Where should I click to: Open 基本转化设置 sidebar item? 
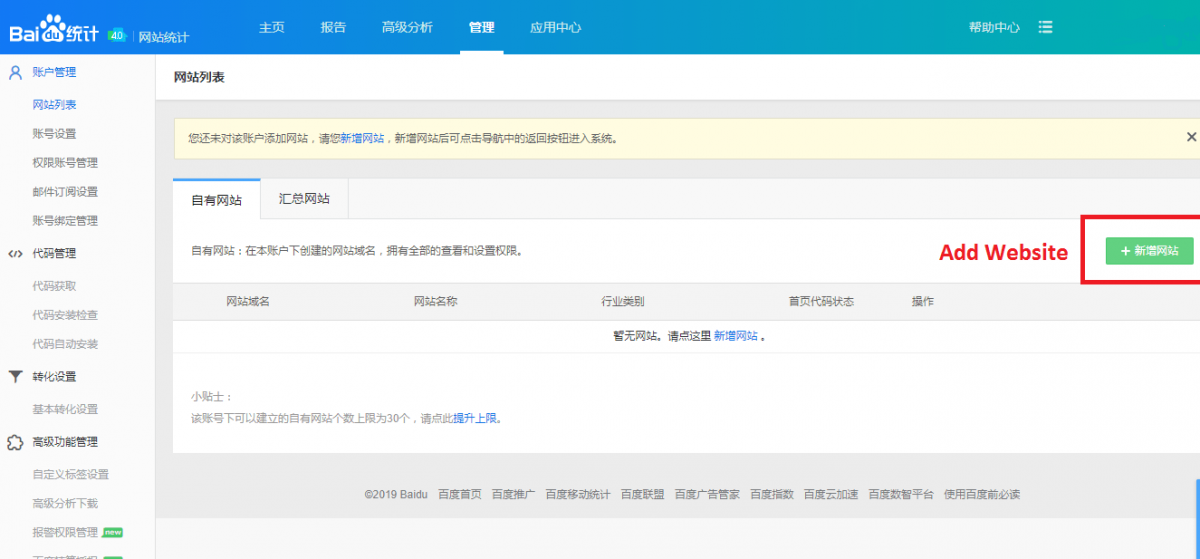[65, 409]
